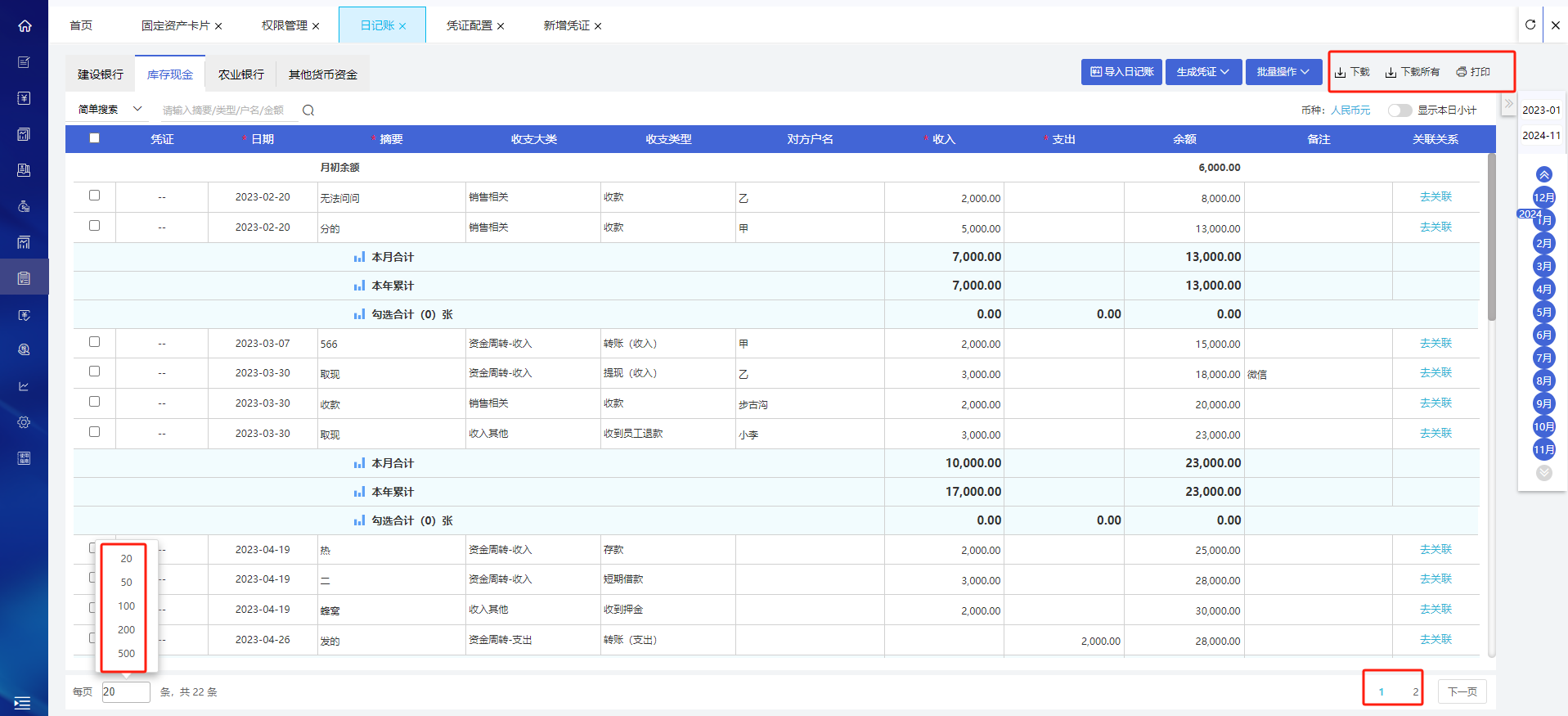Viewport: 1568px width, 716px height.
Task: Select the 6月 month marker
Action: tap(1544, 335)
